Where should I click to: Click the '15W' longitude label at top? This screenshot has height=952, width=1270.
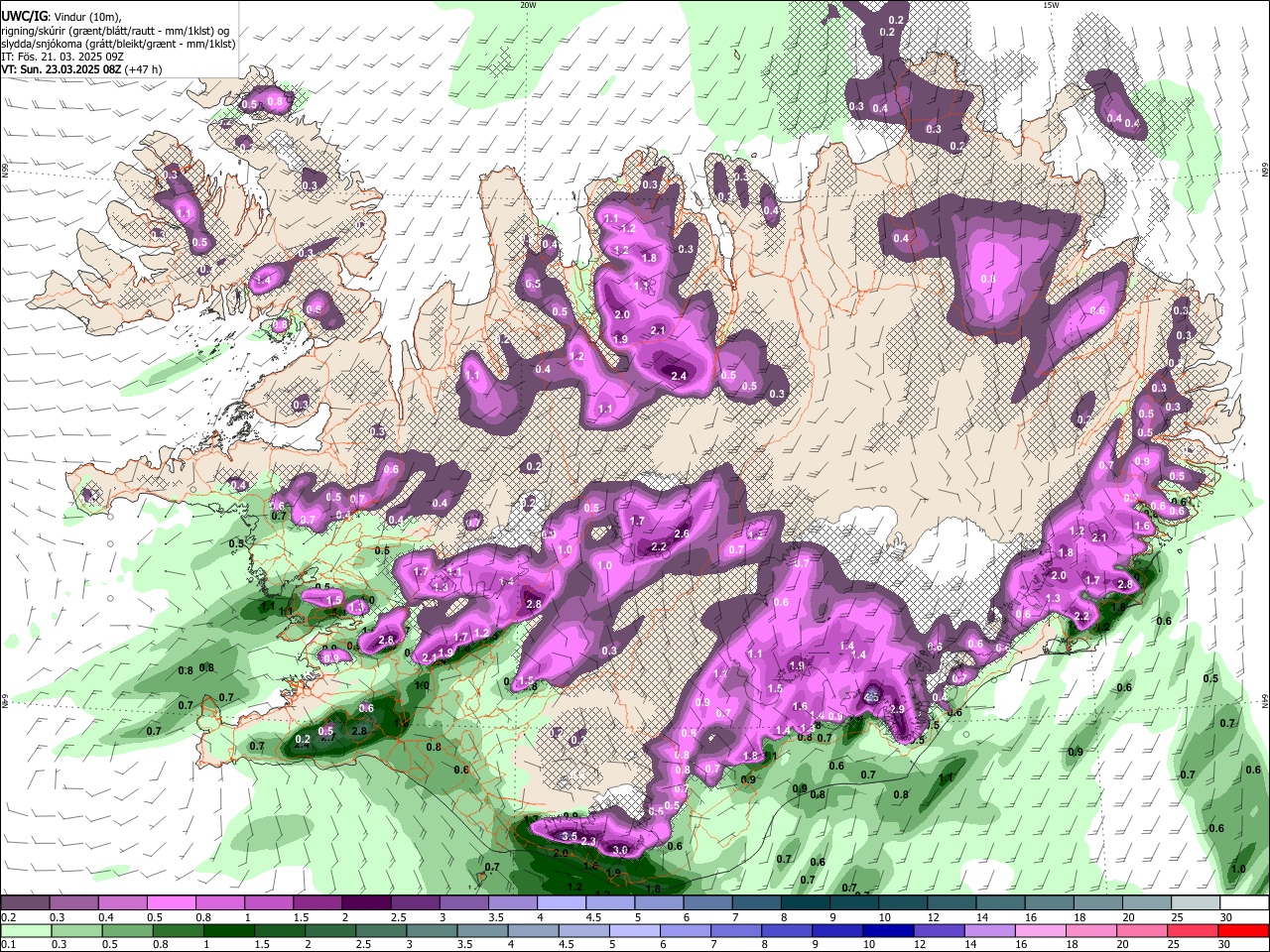(x=1051, y=5)
